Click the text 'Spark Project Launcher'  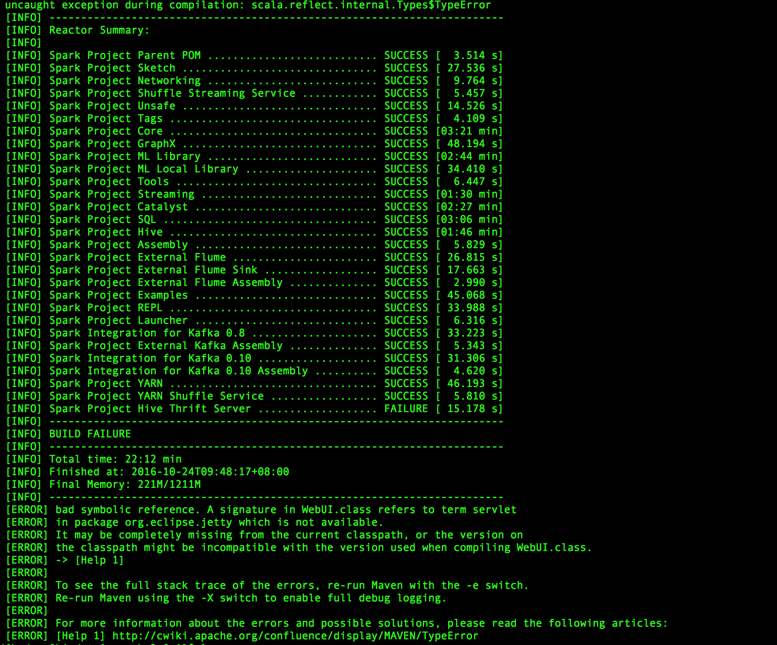[x=118, y=321]
